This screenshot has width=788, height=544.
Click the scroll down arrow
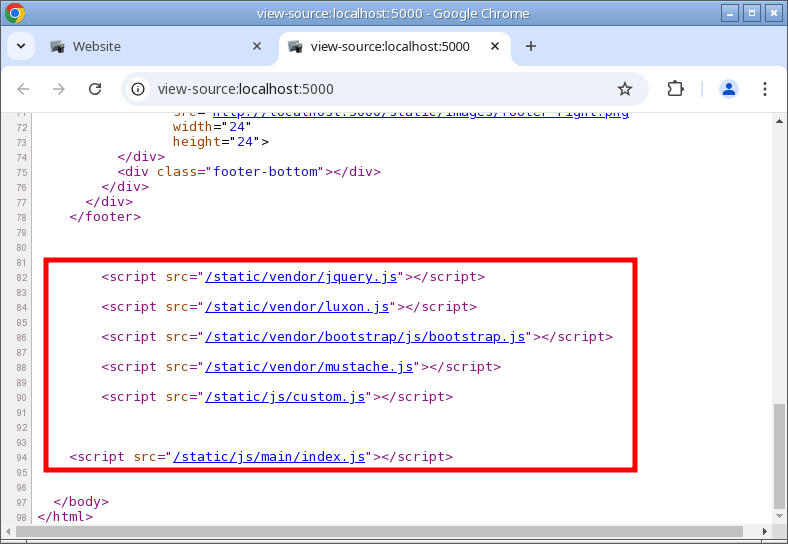click(779, 516)
